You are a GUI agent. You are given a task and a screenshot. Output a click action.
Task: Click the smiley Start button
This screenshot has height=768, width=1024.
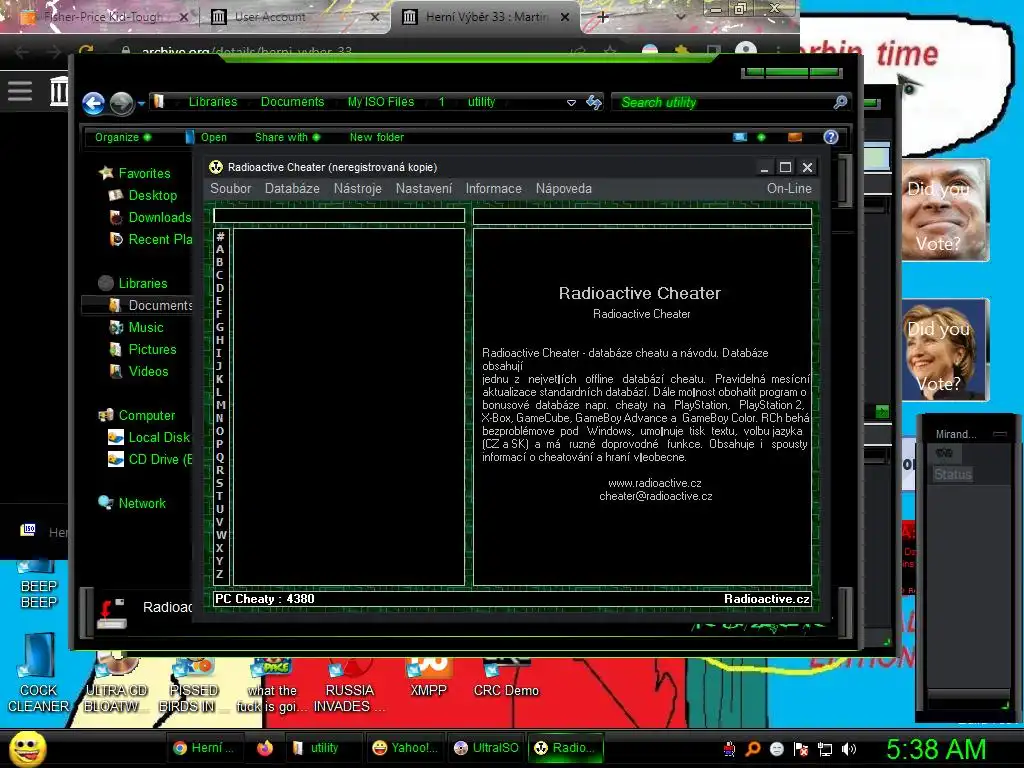tap(28, 748)
